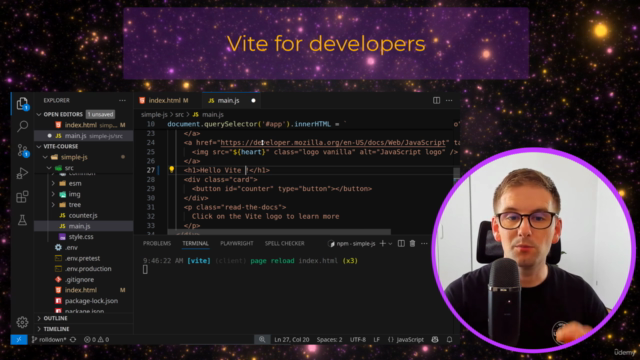Open the Run and Debug view icon
Viewport: 640px width, 360px height.
tap(22, 173)
